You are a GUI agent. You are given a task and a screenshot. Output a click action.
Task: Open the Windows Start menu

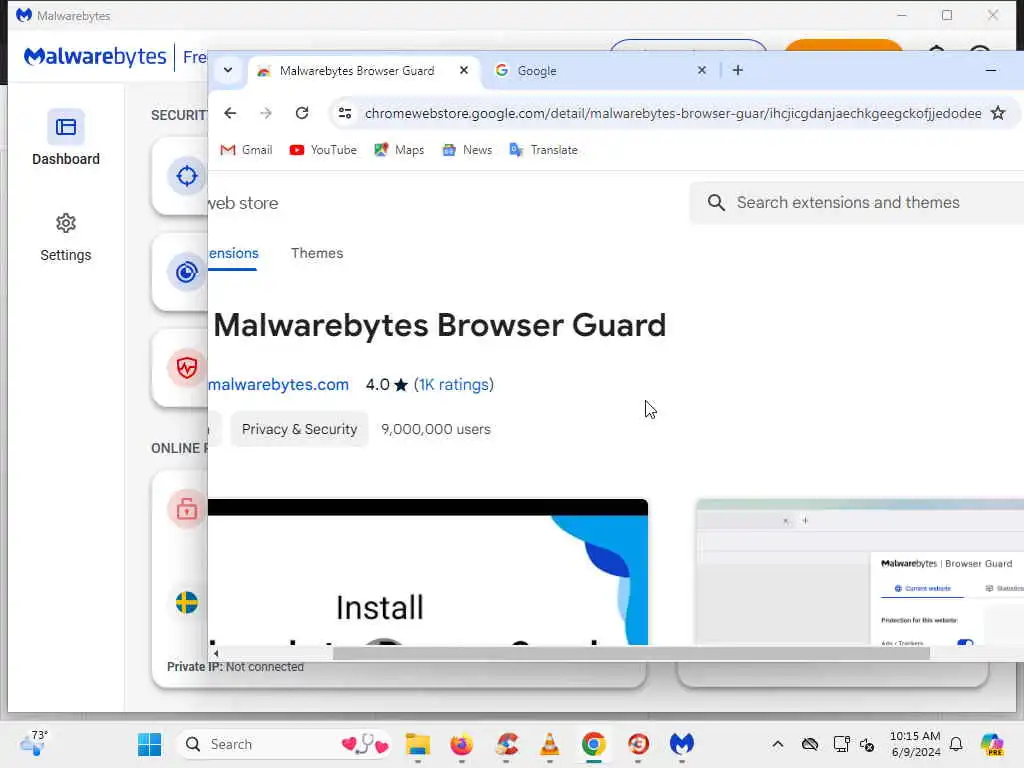[x=150, y=744]
